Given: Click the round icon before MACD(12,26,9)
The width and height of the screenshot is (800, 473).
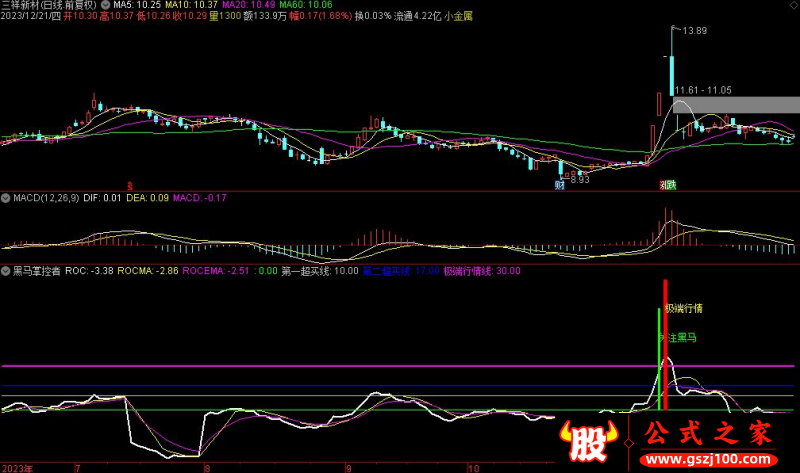Looking at the screenshot, I should coord(6,198).
